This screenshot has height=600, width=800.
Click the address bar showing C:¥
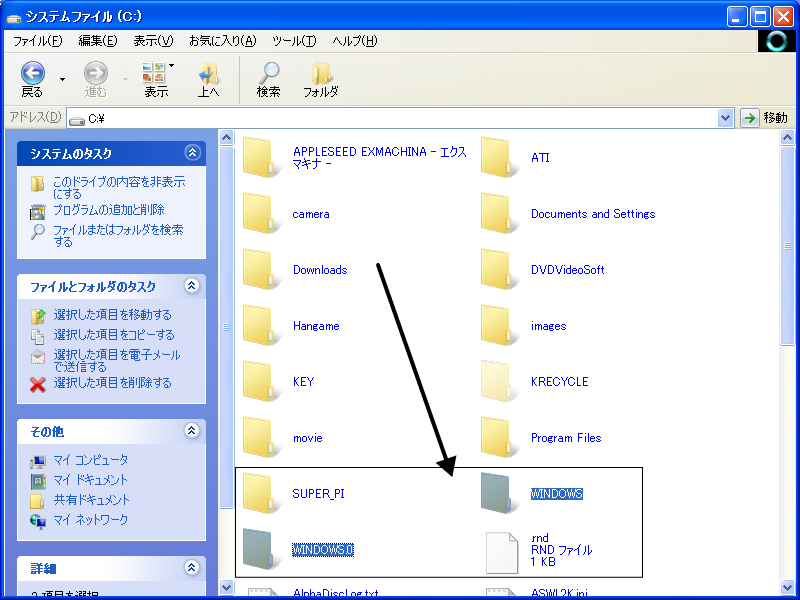[x=393, y=118]
